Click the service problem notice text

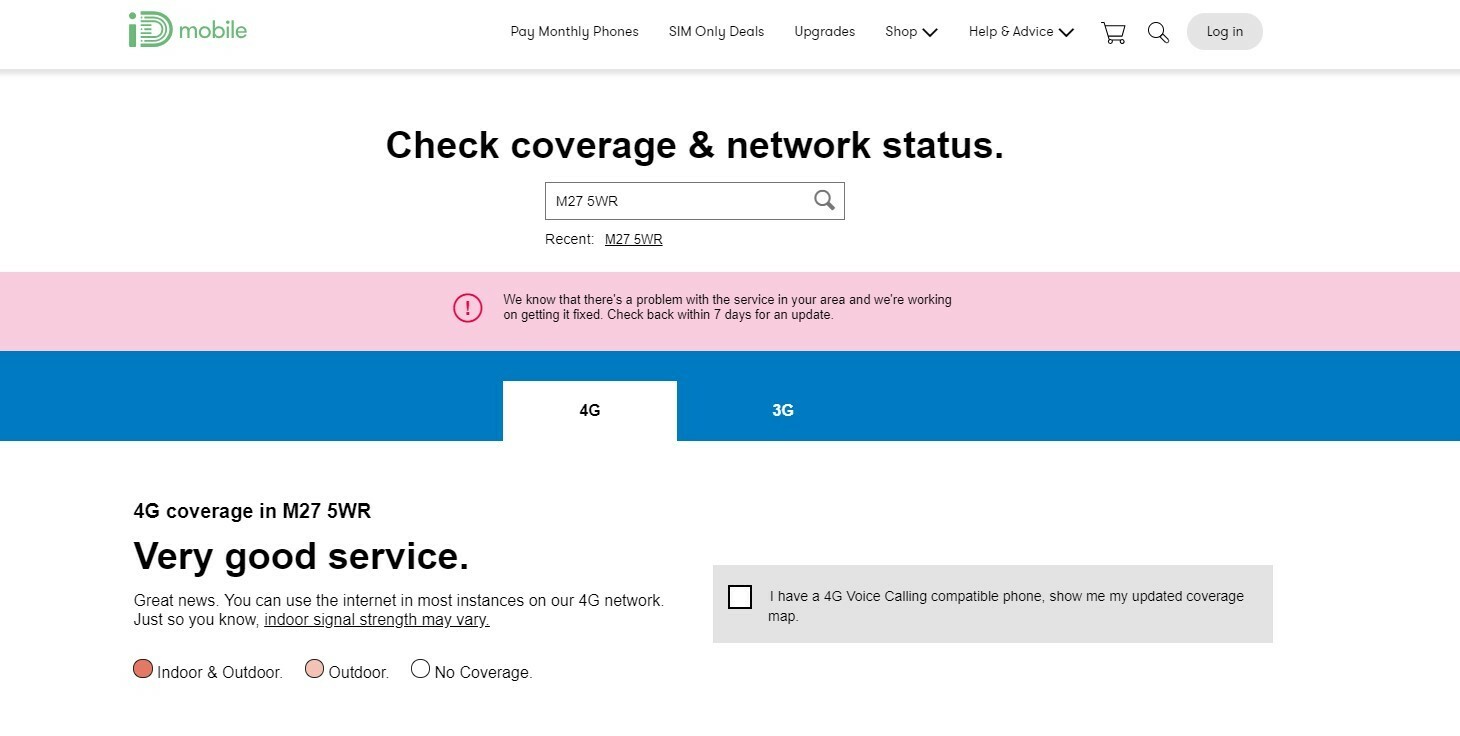point(727,307)
